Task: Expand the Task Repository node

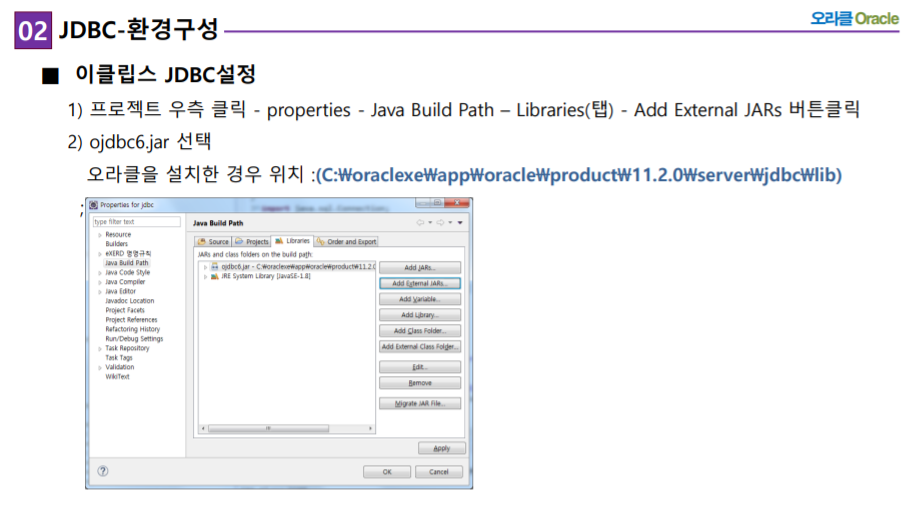Action: pyautogui.click(x=100, y=348)
